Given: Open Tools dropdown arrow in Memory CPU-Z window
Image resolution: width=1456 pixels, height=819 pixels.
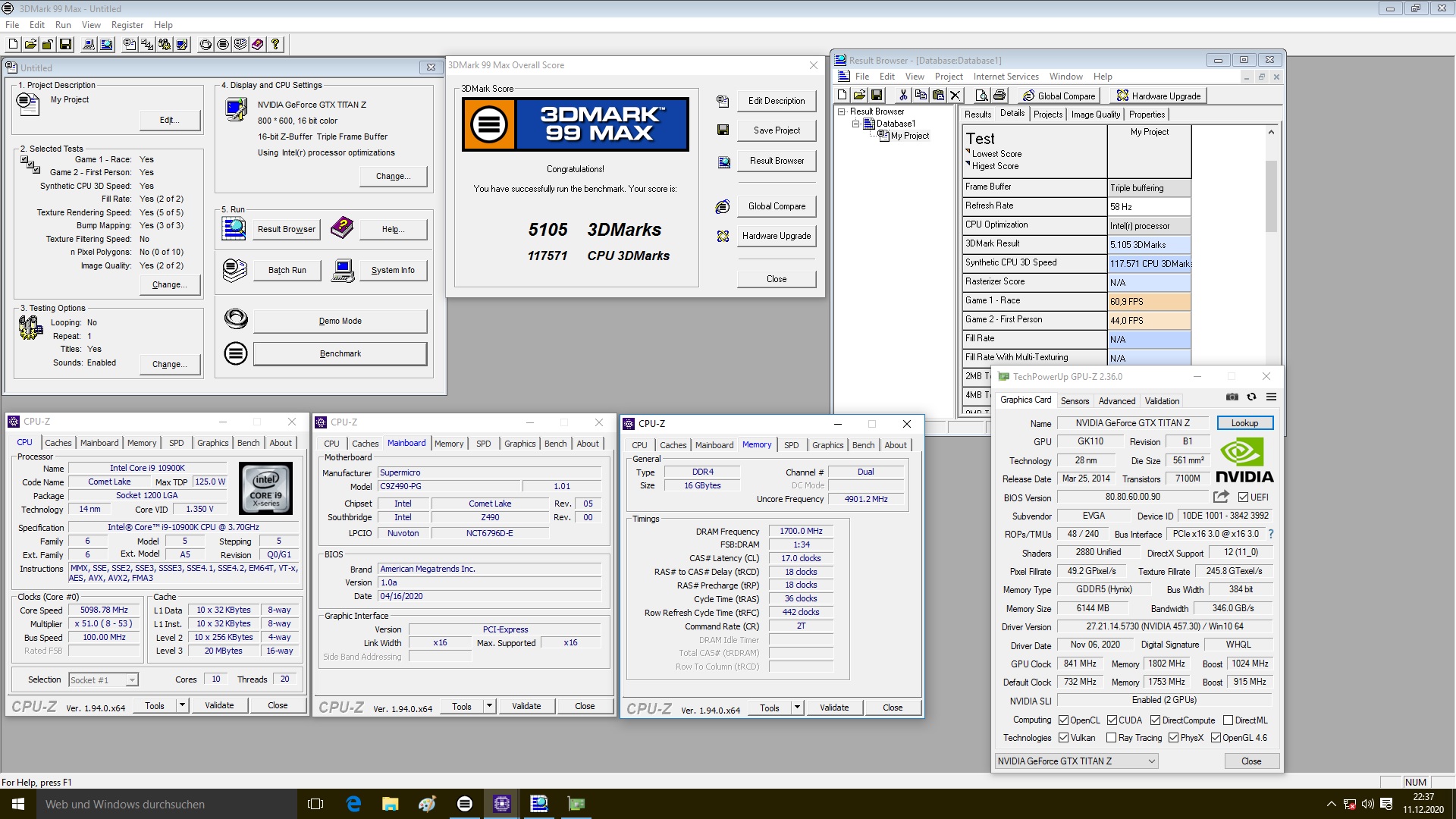Looking at the screenshot, I should tap(797, 708).
